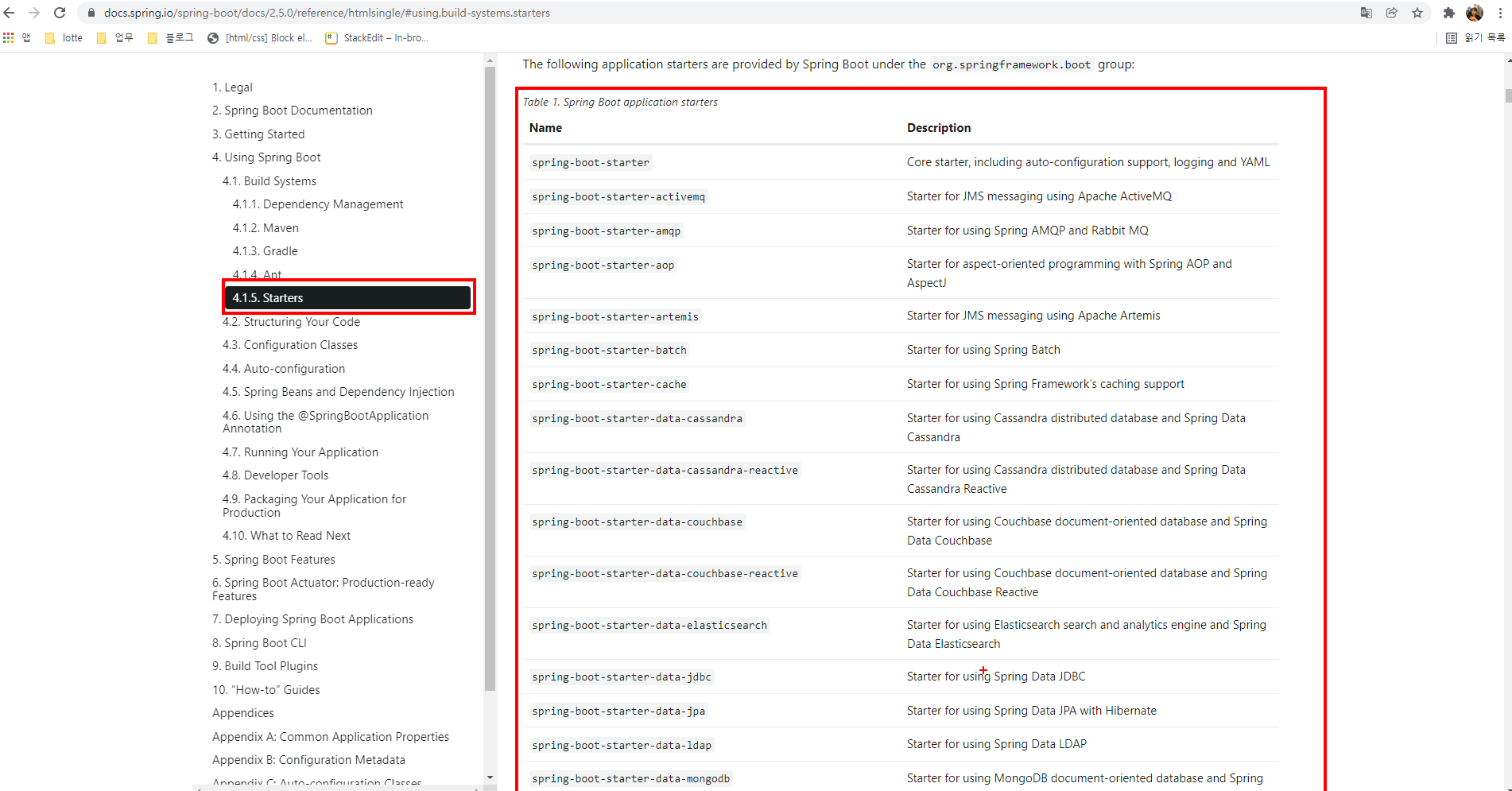Viewport: 1512px width, 791px height.
Task: Open 7. Deploying Spring Boot Applications
Action: [312, 619]
